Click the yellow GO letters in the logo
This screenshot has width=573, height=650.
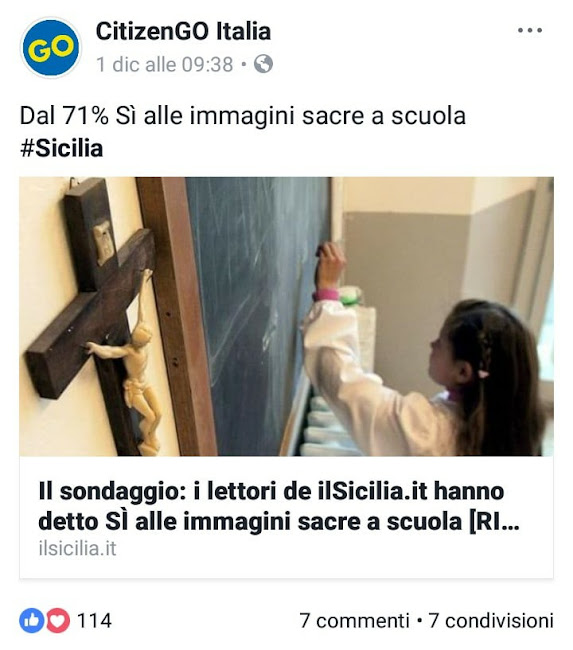tap(51, 48)
